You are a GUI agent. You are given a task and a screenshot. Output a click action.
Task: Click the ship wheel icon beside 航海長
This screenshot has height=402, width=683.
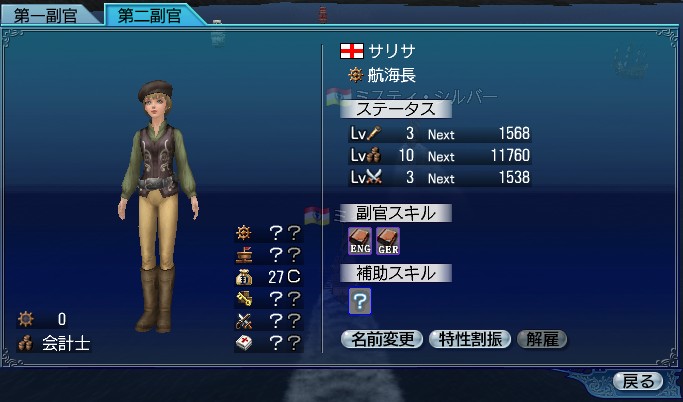tap(355, 75)
